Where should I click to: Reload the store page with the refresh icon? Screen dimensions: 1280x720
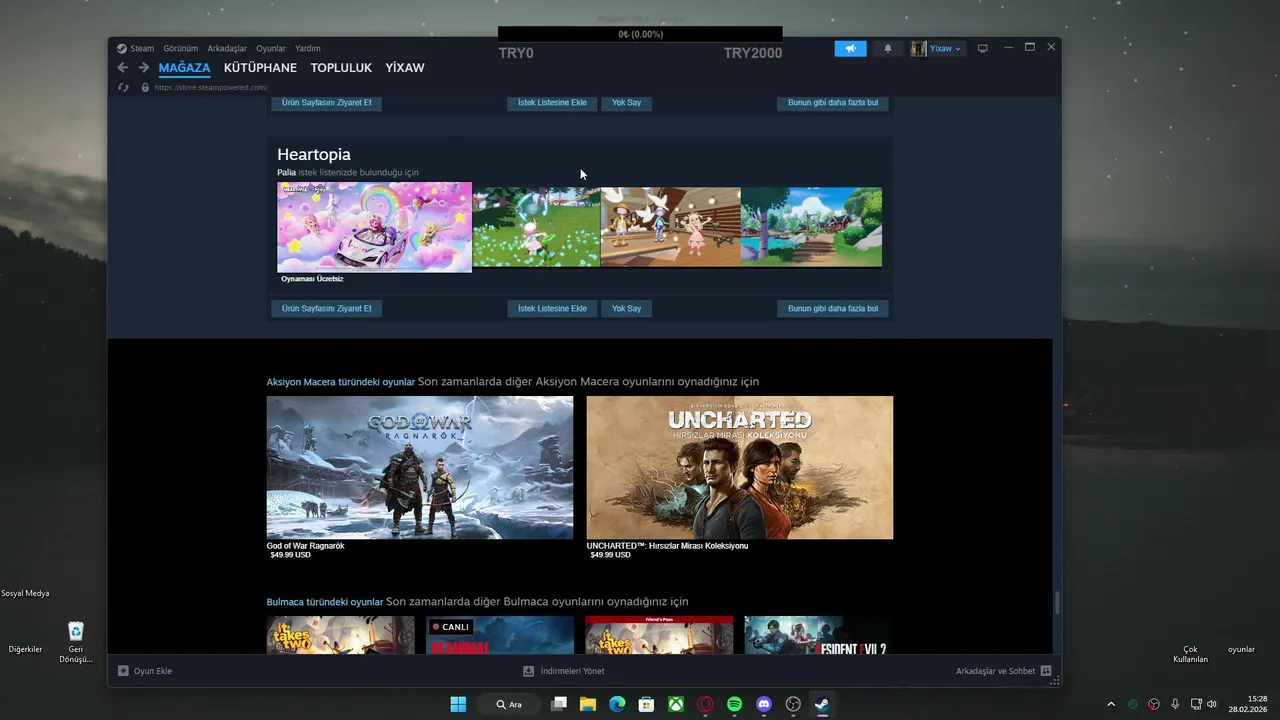(123, 87)
